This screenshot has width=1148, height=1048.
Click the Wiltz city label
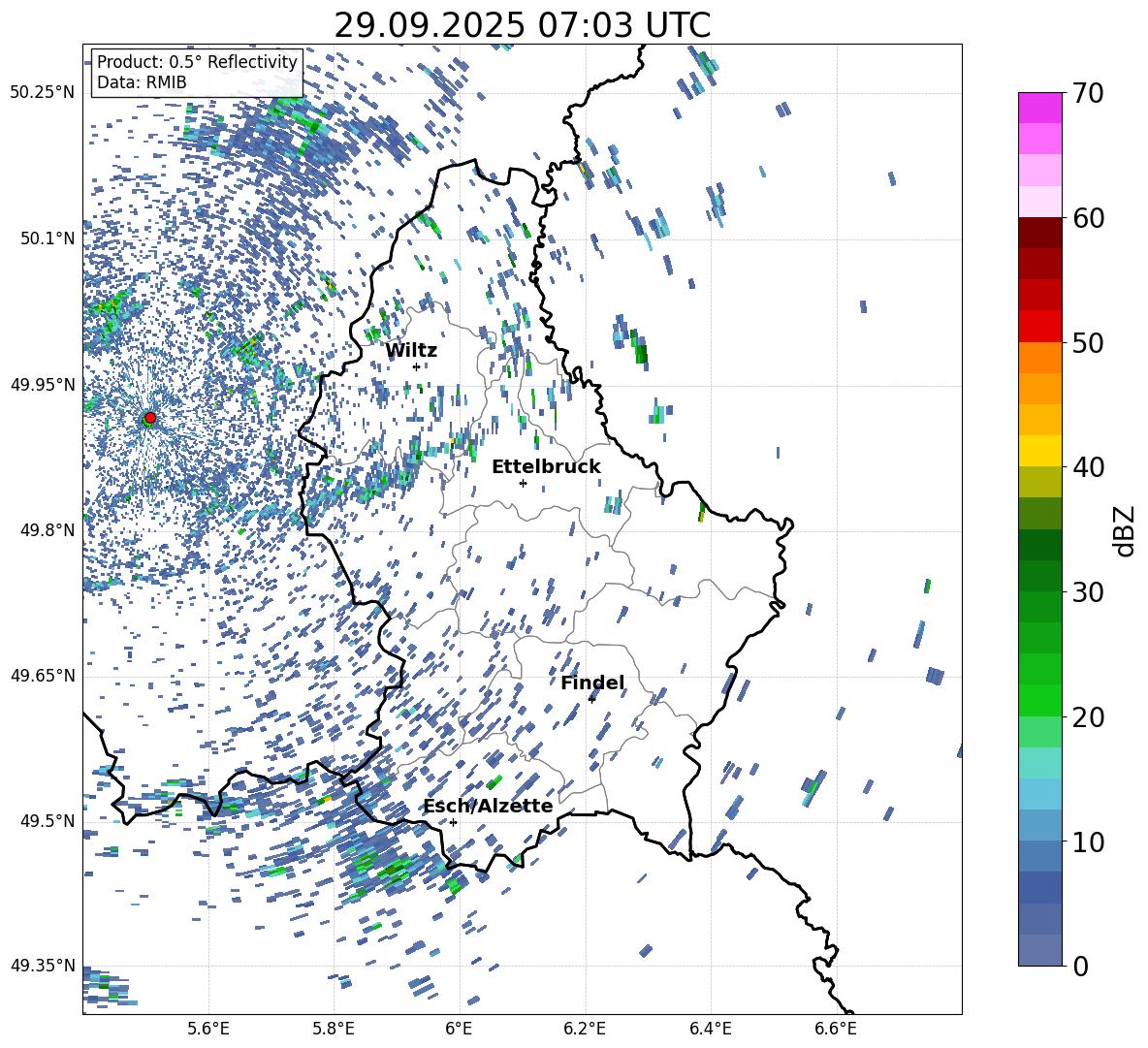411,351
